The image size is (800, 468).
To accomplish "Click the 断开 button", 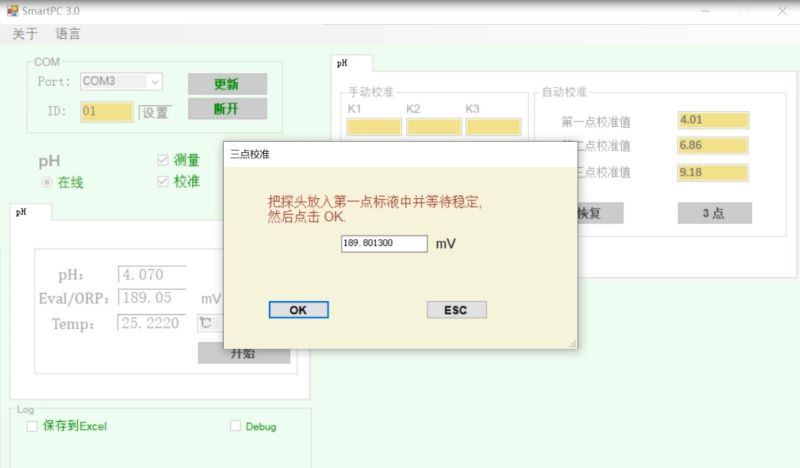I will [227, 109].
